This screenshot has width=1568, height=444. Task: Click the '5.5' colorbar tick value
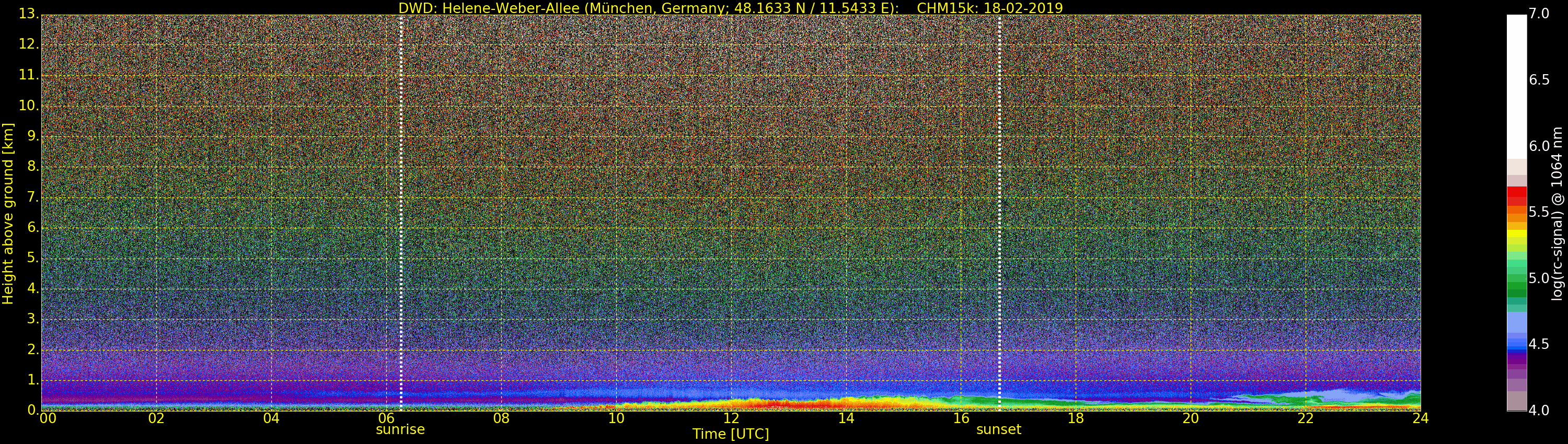coord(1539,212)
